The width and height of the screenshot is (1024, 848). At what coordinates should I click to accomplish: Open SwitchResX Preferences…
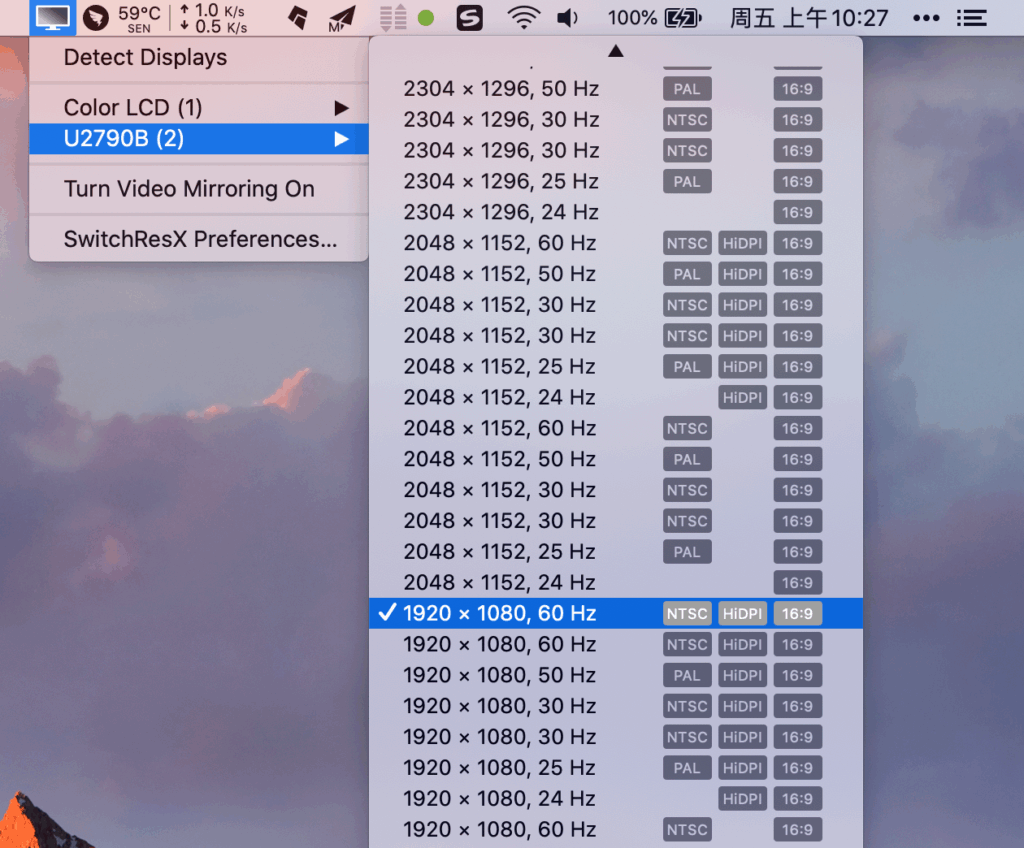pos(200,240)
